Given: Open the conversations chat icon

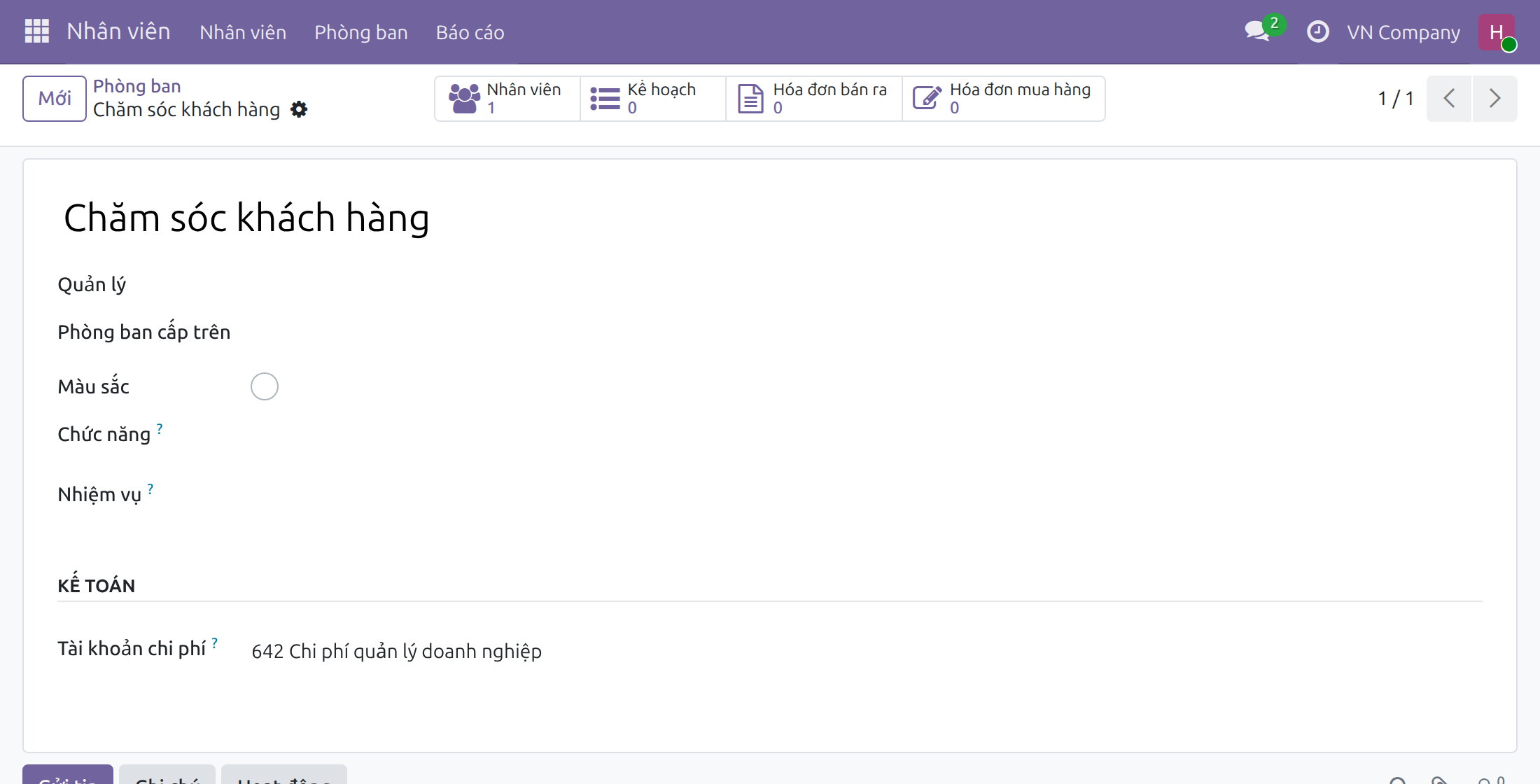Looking at the screenshot, I should [1258, 31].
